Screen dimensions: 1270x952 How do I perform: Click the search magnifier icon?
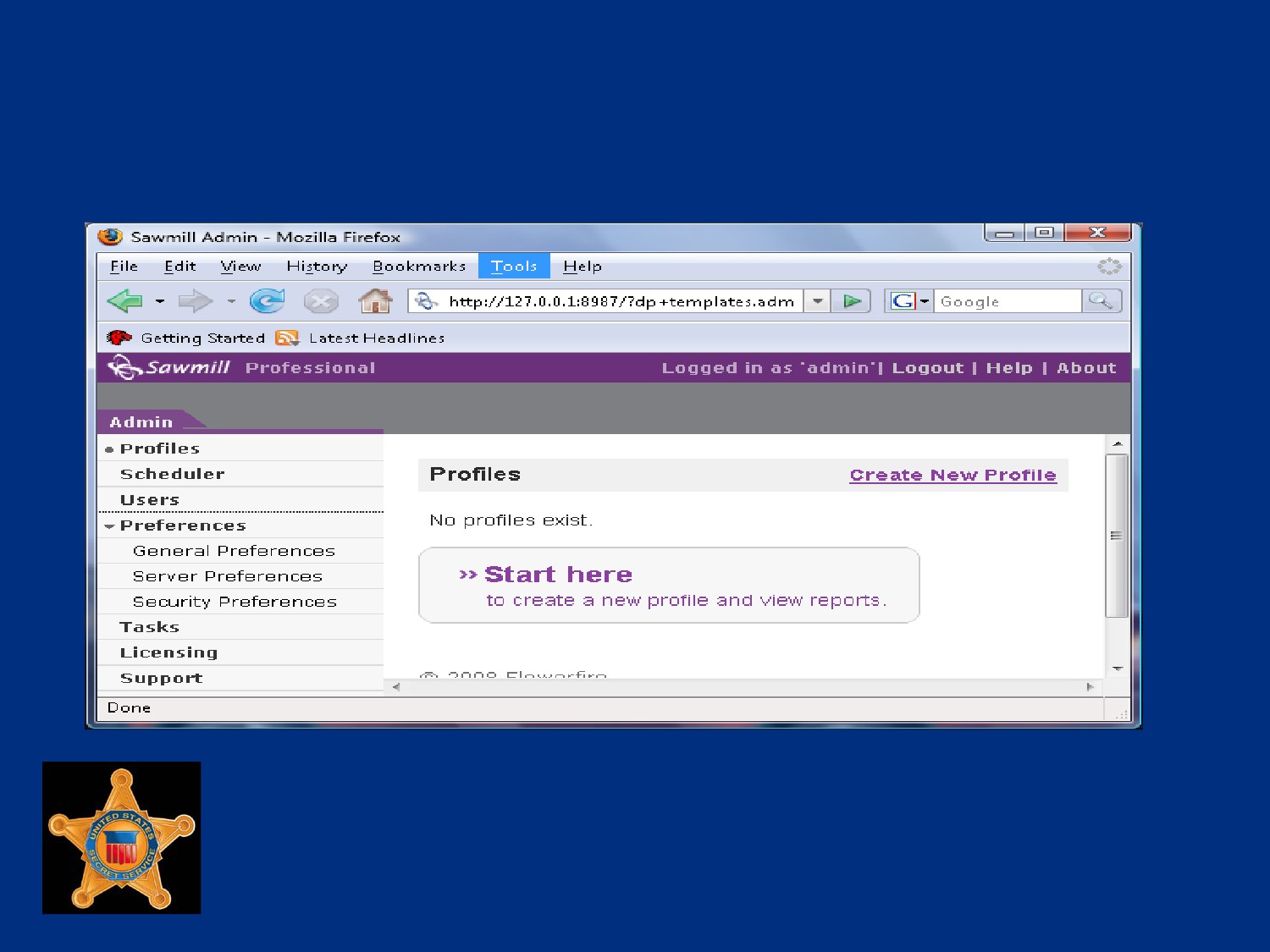(1101, 300)
